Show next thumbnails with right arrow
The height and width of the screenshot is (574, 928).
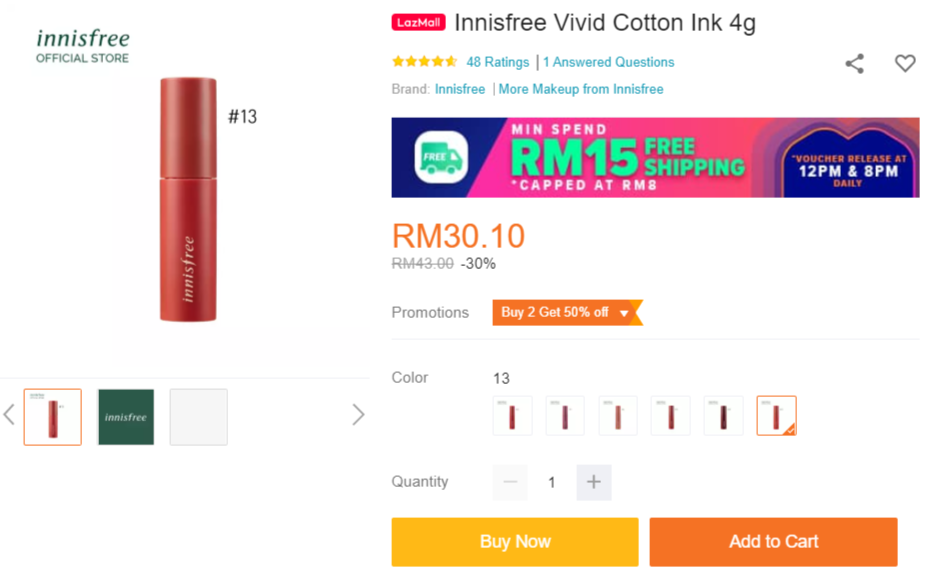coord(358,415)
